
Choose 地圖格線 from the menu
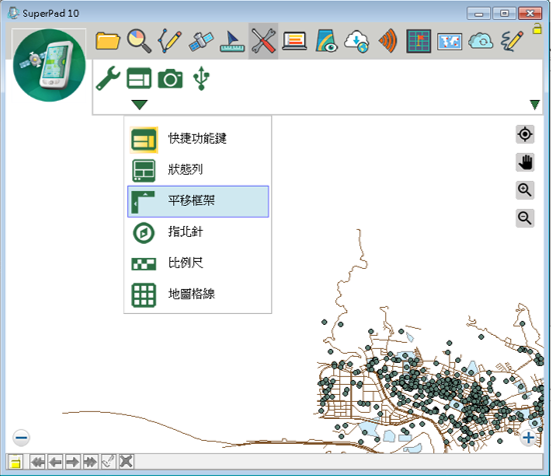point(198,294)
